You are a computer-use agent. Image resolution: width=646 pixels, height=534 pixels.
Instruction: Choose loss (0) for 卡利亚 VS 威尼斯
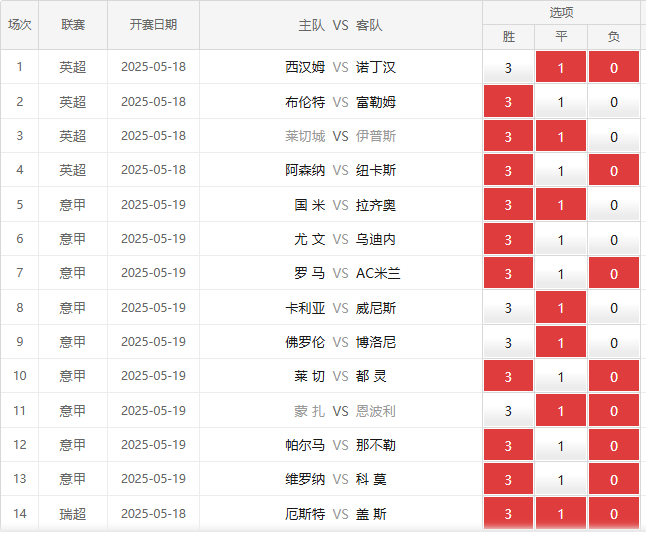click(614, 307)
